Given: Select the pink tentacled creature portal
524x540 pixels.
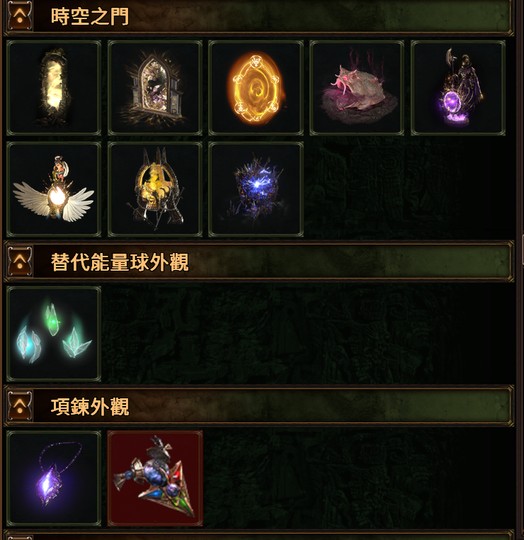Looking at the screenshot, I should (x=357, y=88).
